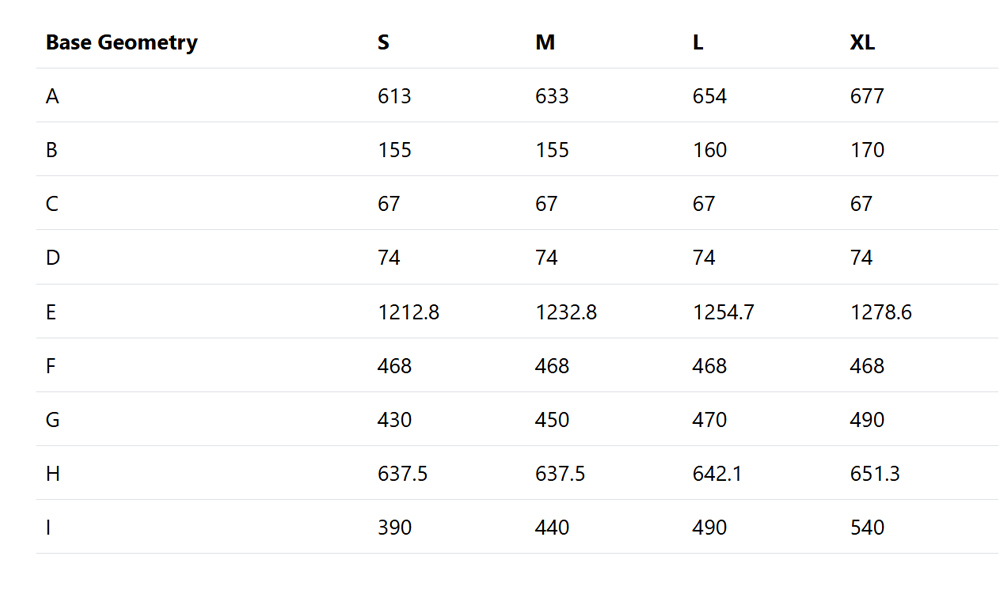Image resolution: width=1000 pixels, height=600 pixels.
Task: Click the value 642.1 in row H
Action: (717, 474)
